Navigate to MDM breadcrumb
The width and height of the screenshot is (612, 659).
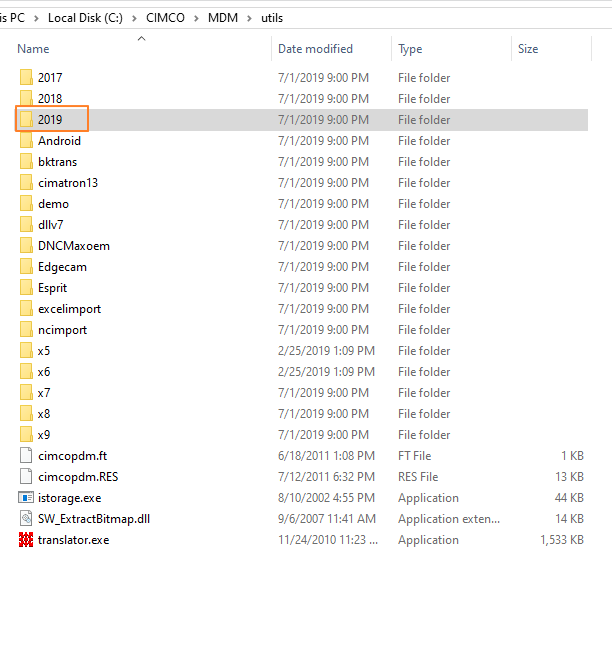point(223,18)
